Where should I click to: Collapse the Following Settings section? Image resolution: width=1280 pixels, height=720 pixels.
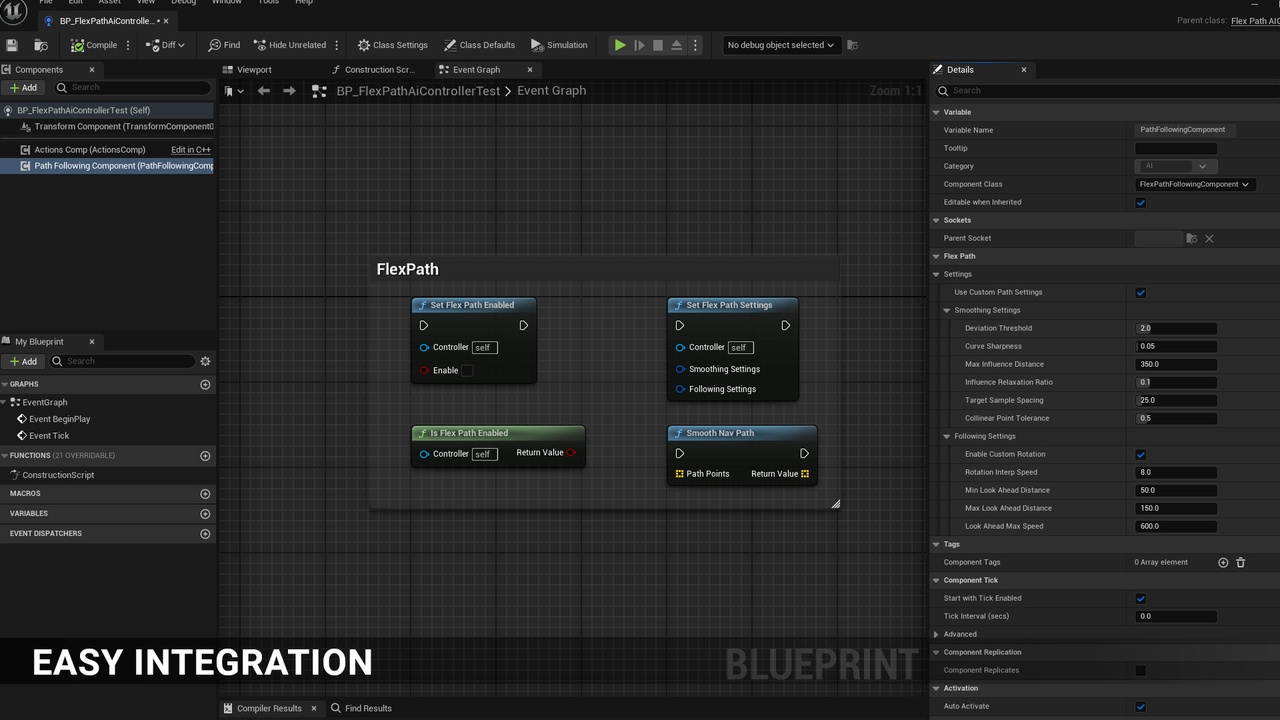pos(947,437)
